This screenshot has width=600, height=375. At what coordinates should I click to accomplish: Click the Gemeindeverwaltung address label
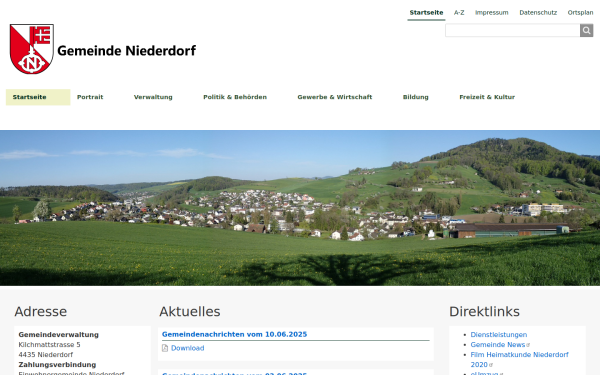click(59, 334)
